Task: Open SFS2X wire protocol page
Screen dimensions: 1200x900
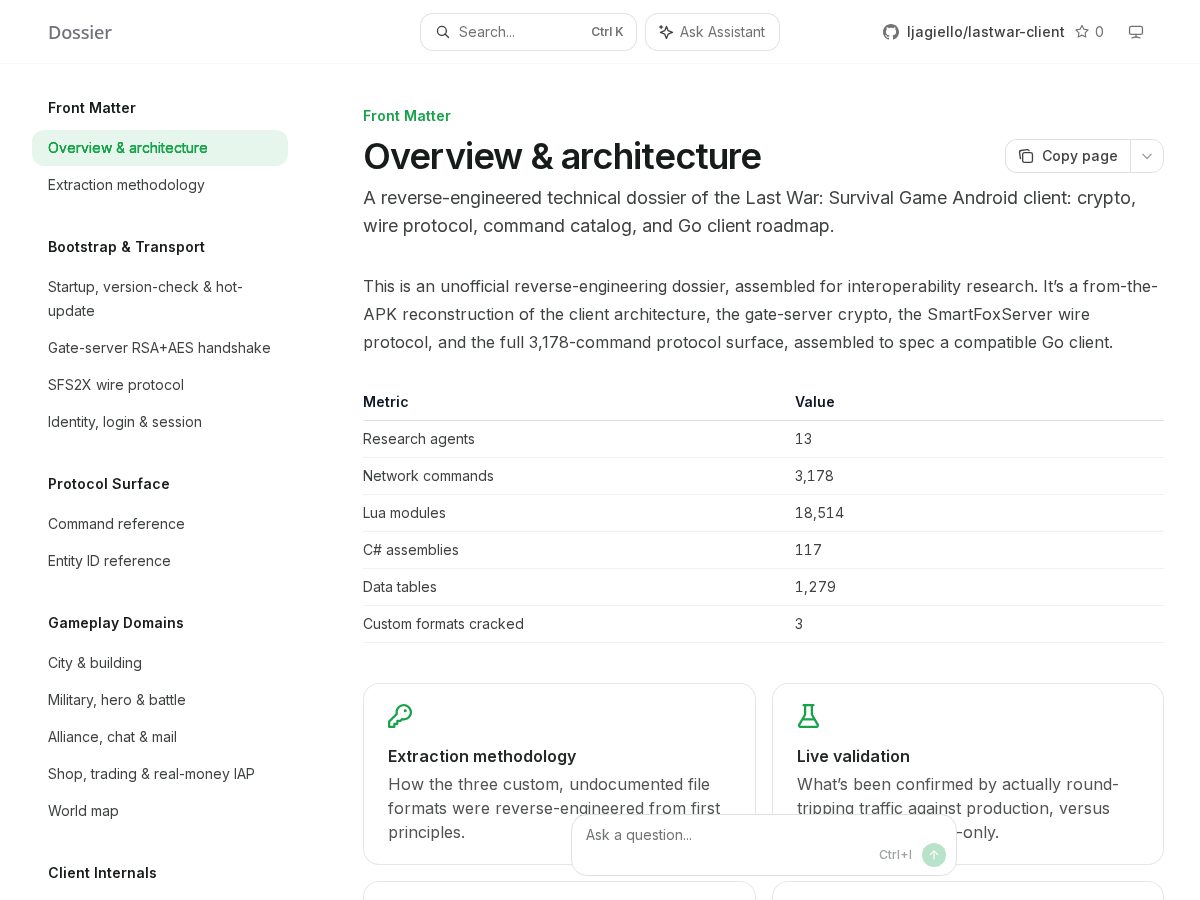Action: [x=160, y=385]
